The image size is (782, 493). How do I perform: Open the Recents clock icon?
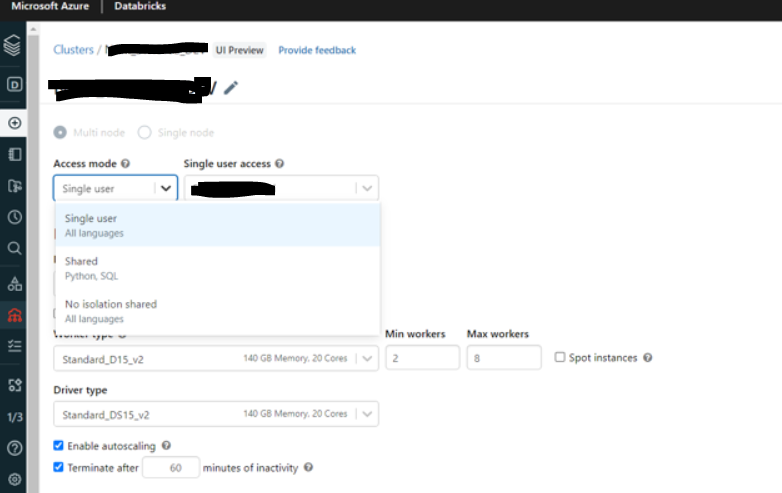(x=14, y=217)
